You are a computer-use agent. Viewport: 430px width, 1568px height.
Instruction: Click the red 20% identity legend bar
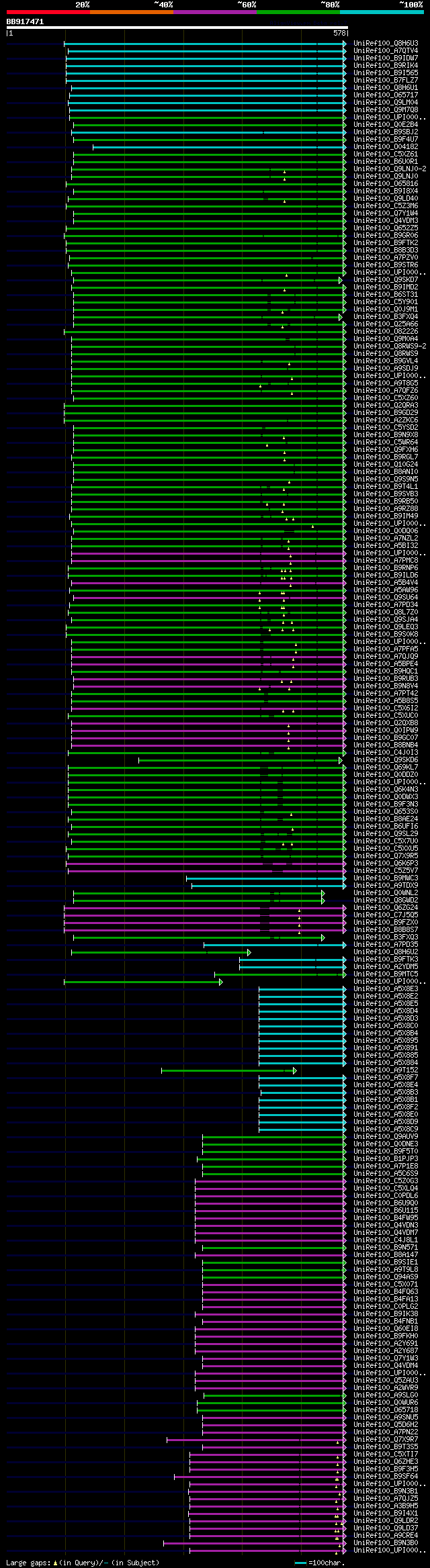coord(48,12)
